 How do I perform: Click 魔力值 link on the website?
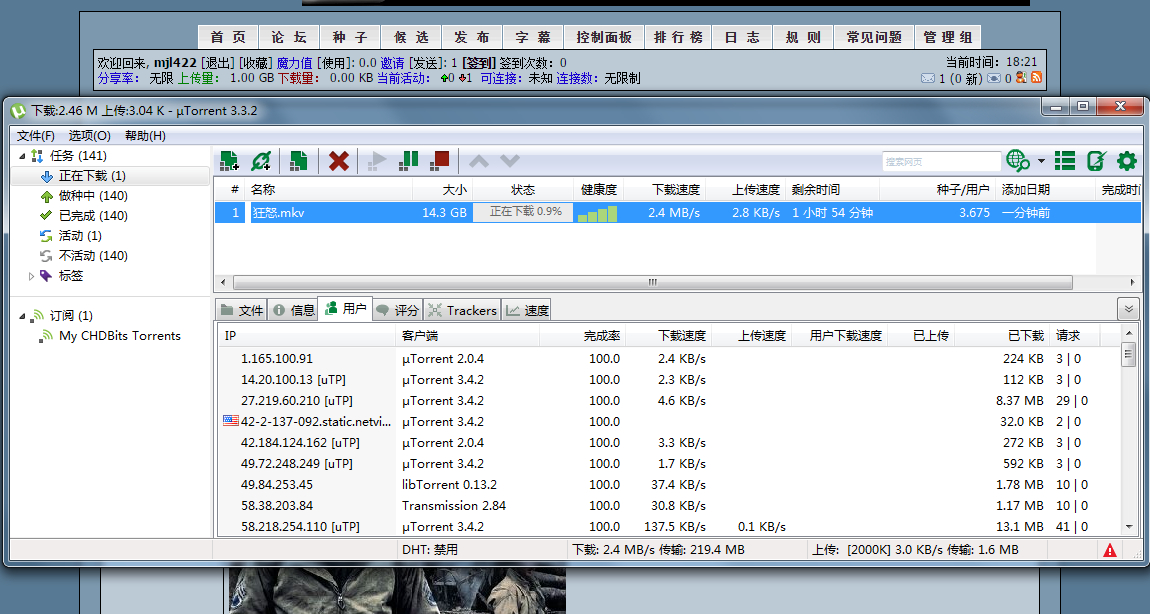(x=295, y=63)
